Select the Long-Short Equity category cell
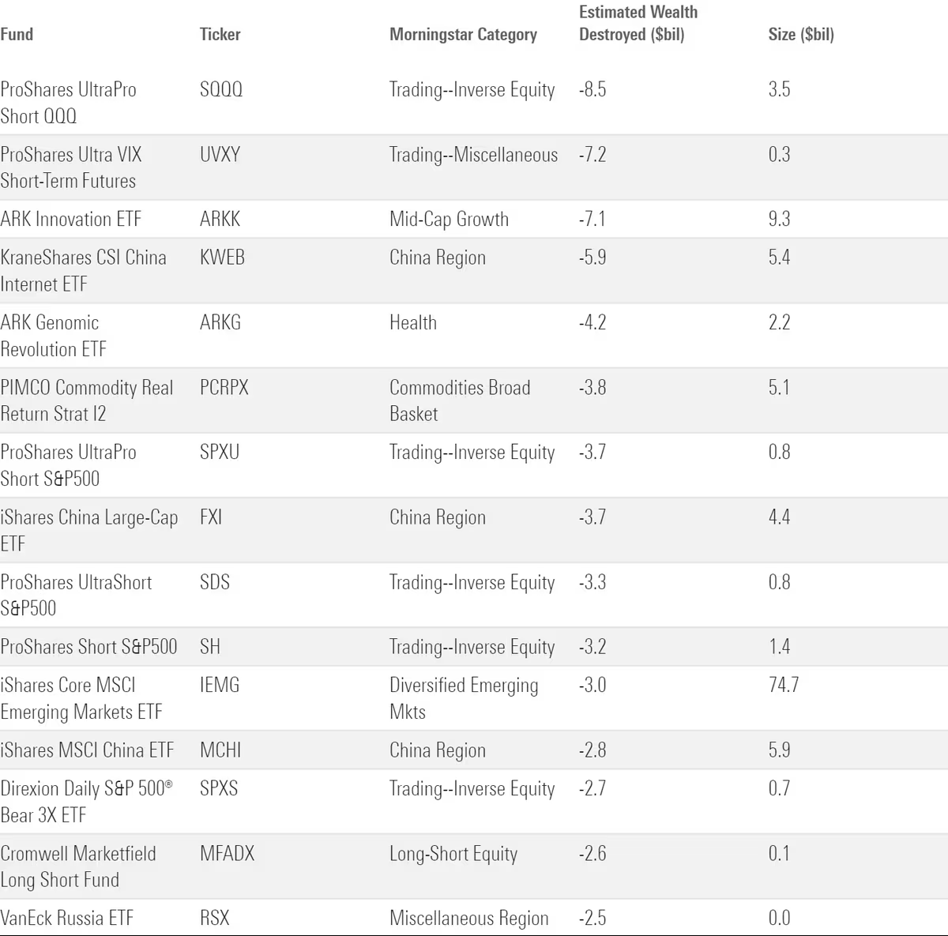Viewport: 948px width, 936px height. click(453, 853)
